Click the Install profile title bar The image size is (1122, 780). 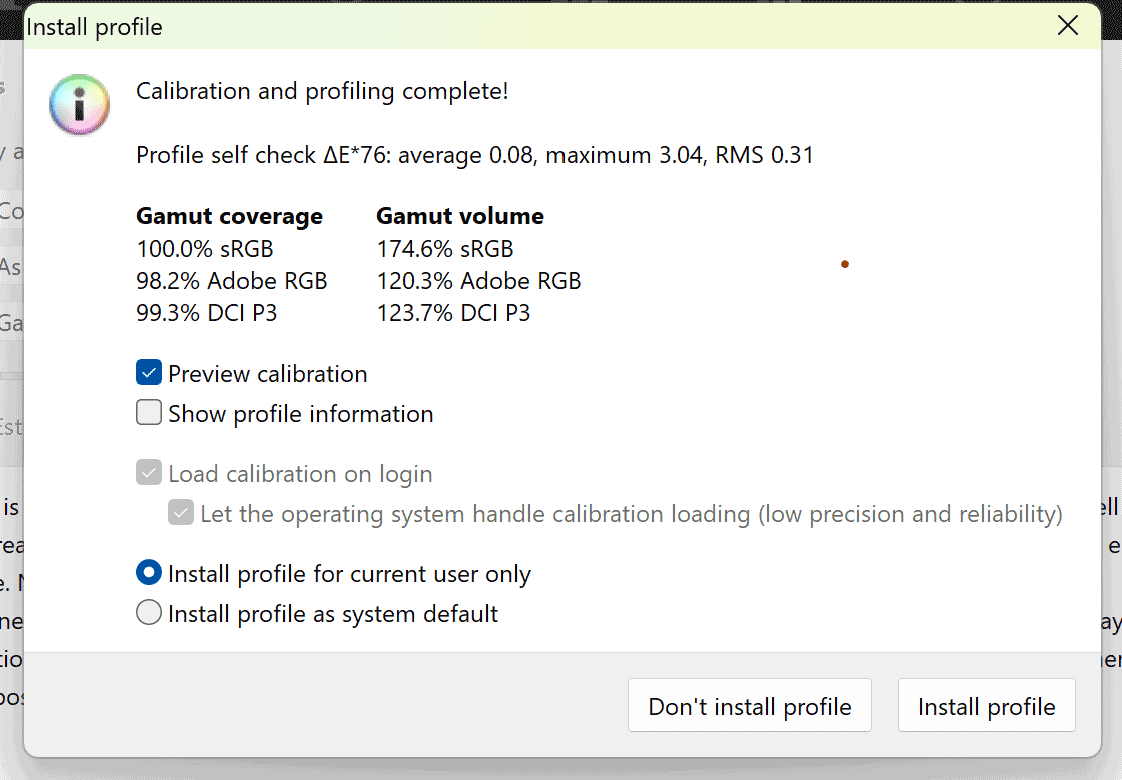point(500,27)
